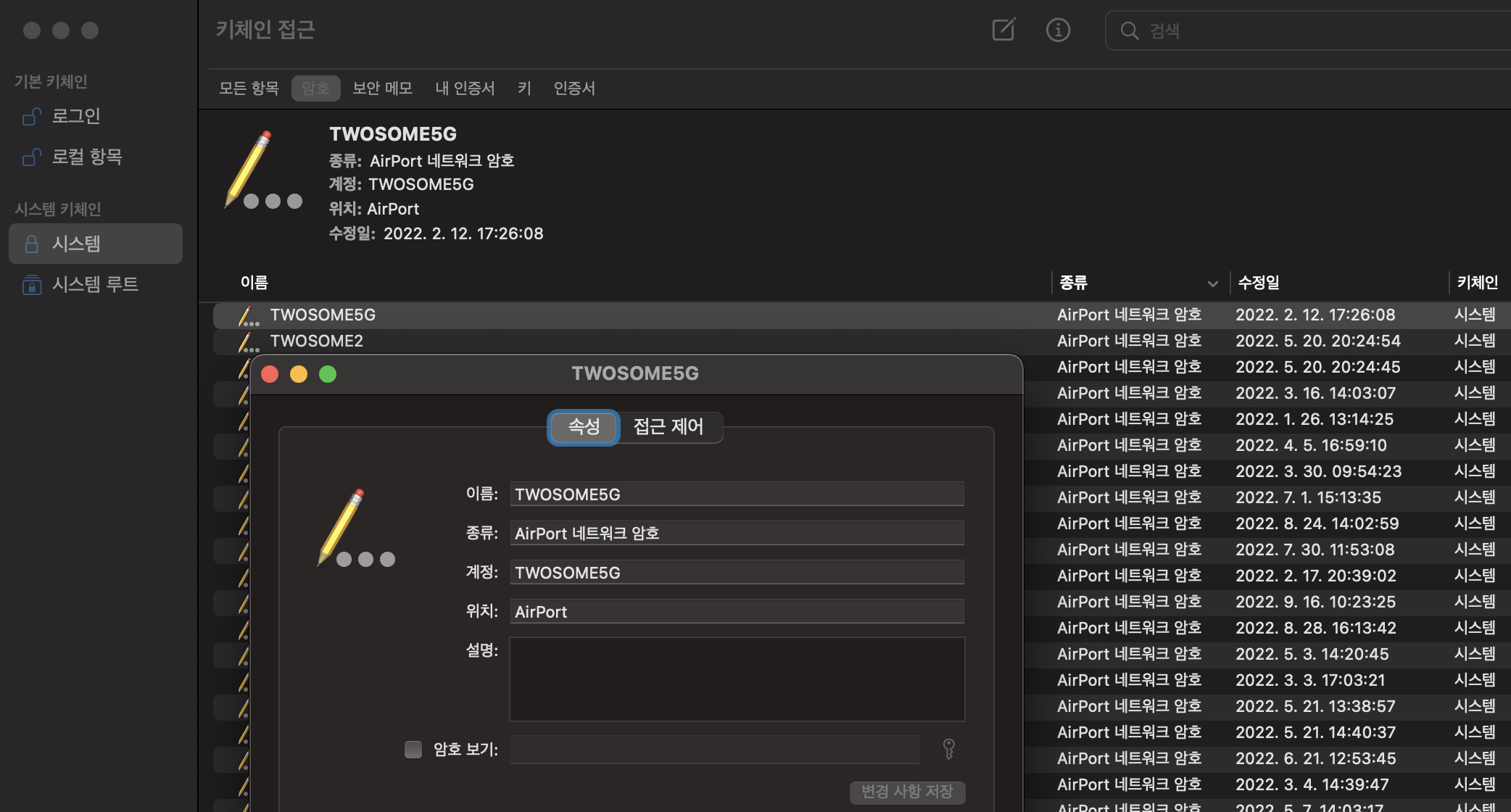Click the key icon next to password field
The image size is (1511, 812).
[x=948, y=749]
